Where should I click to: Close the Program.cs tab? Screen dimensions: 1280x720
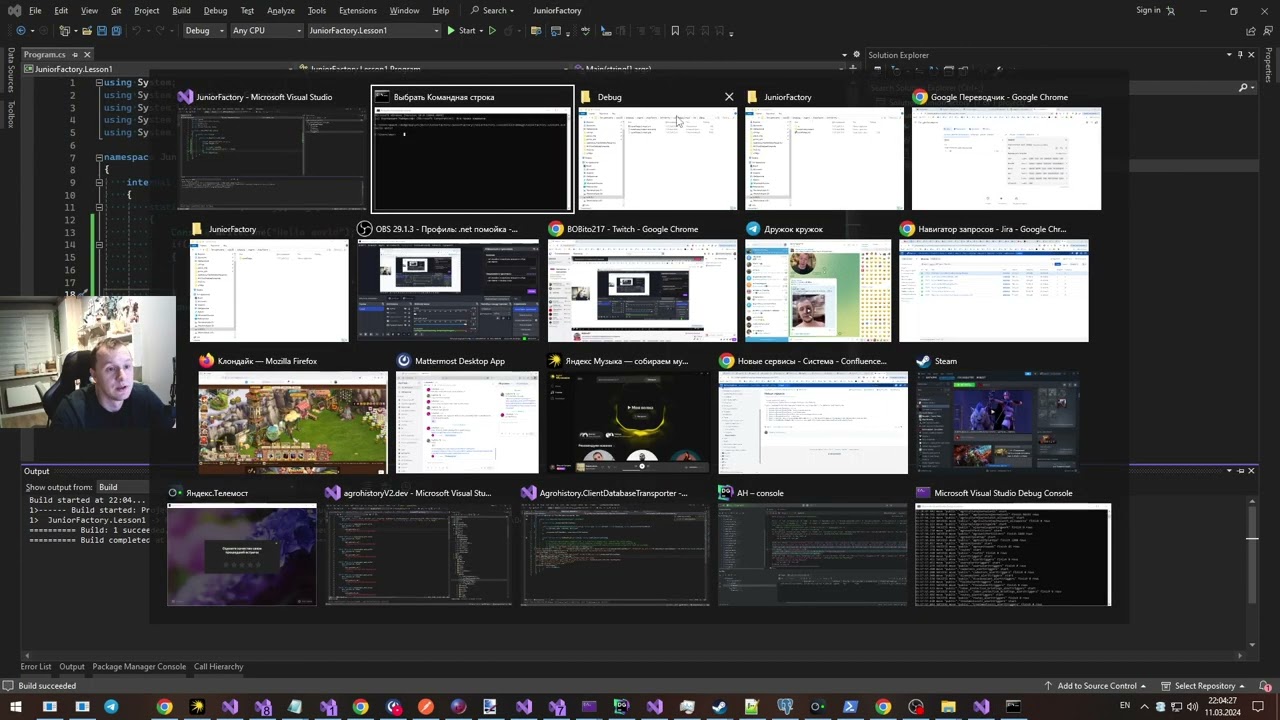click(87, 55)
